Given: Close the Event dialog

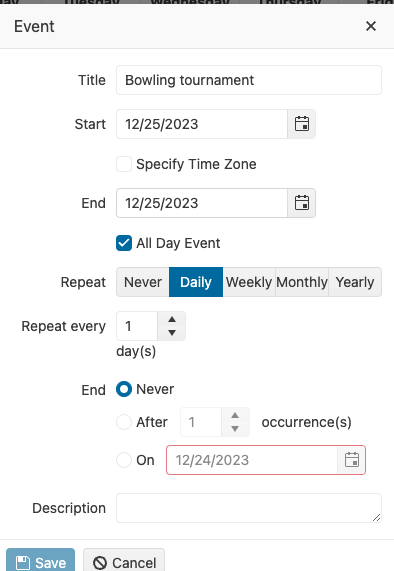Looking at the screenshot, I should [x=371, y=26].
